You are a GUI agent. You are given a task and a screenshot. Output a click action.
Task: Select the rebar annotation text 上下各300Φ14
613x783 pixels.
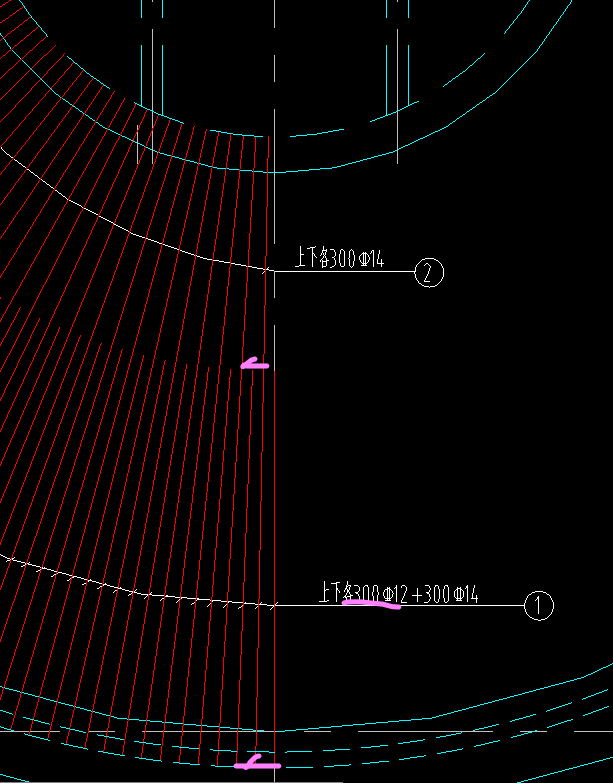click(340, 258)
